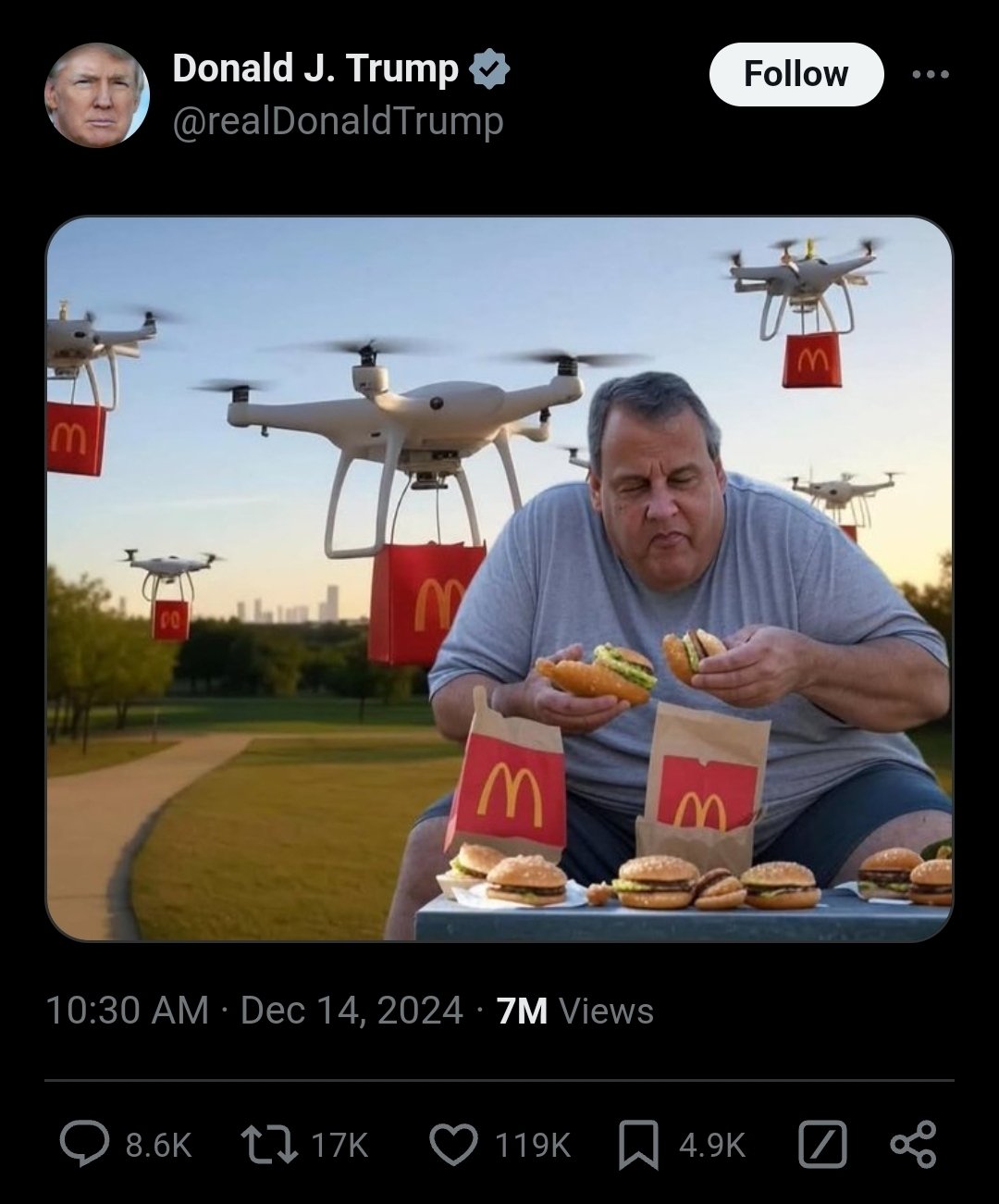Viewport: 999px width, 1204px height.
Task: Open the three-dot more options menu
Action: pyautogui.click(x=931, y=74)
